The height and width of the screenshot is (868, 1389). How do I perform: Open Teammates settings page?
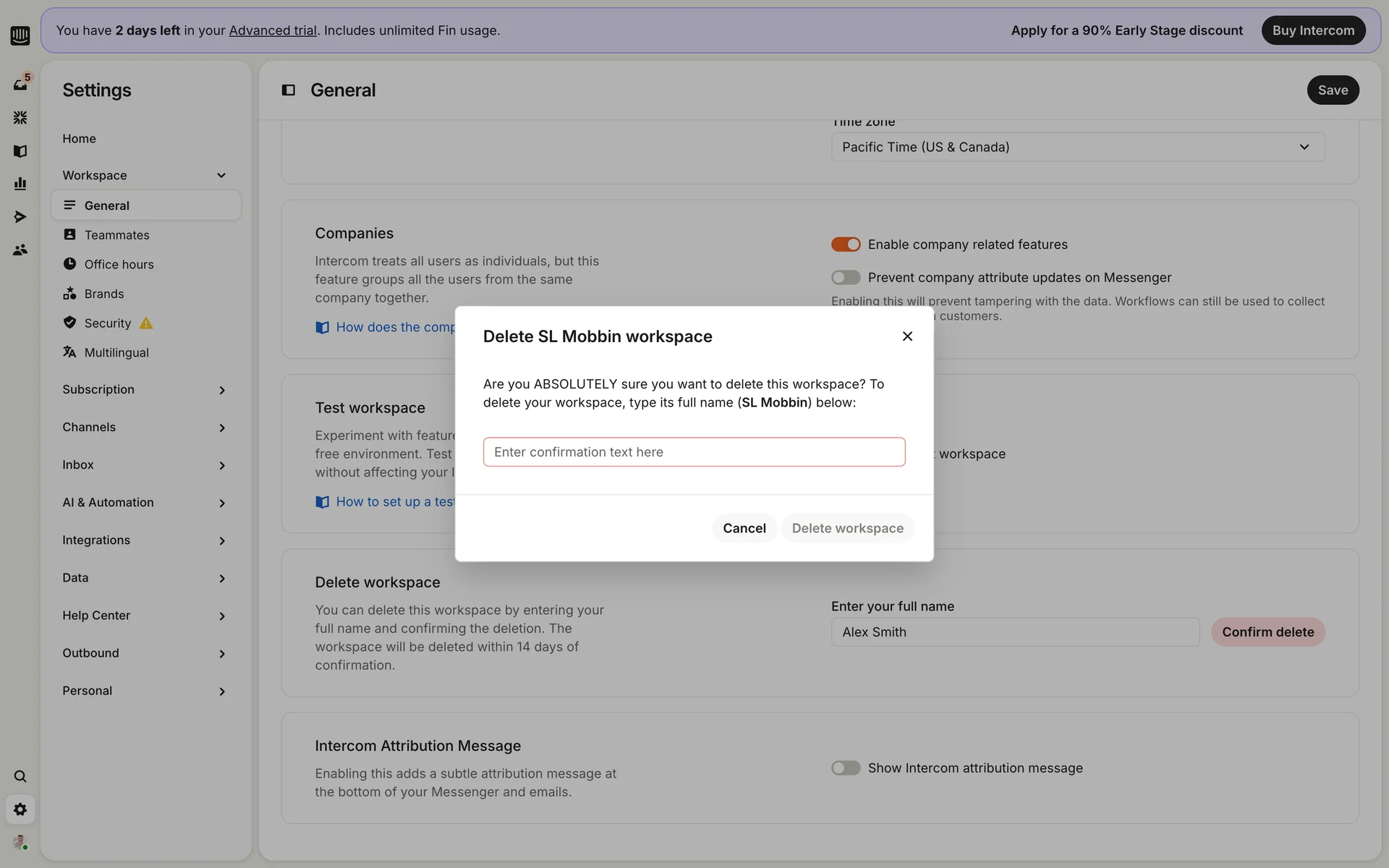[x=116, y=235]
